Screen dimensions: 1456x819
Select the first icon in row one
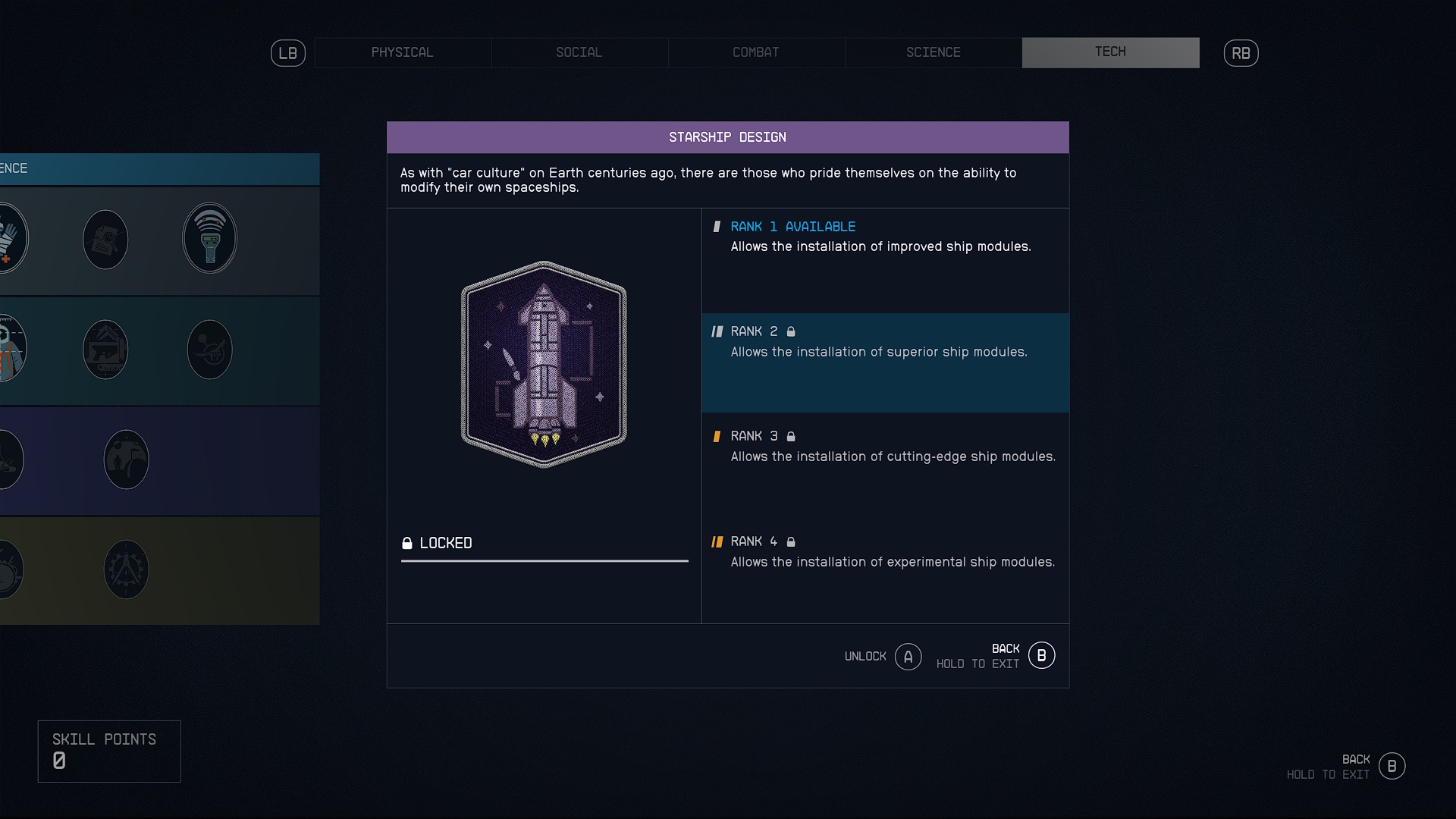click(x=11, y=239)
